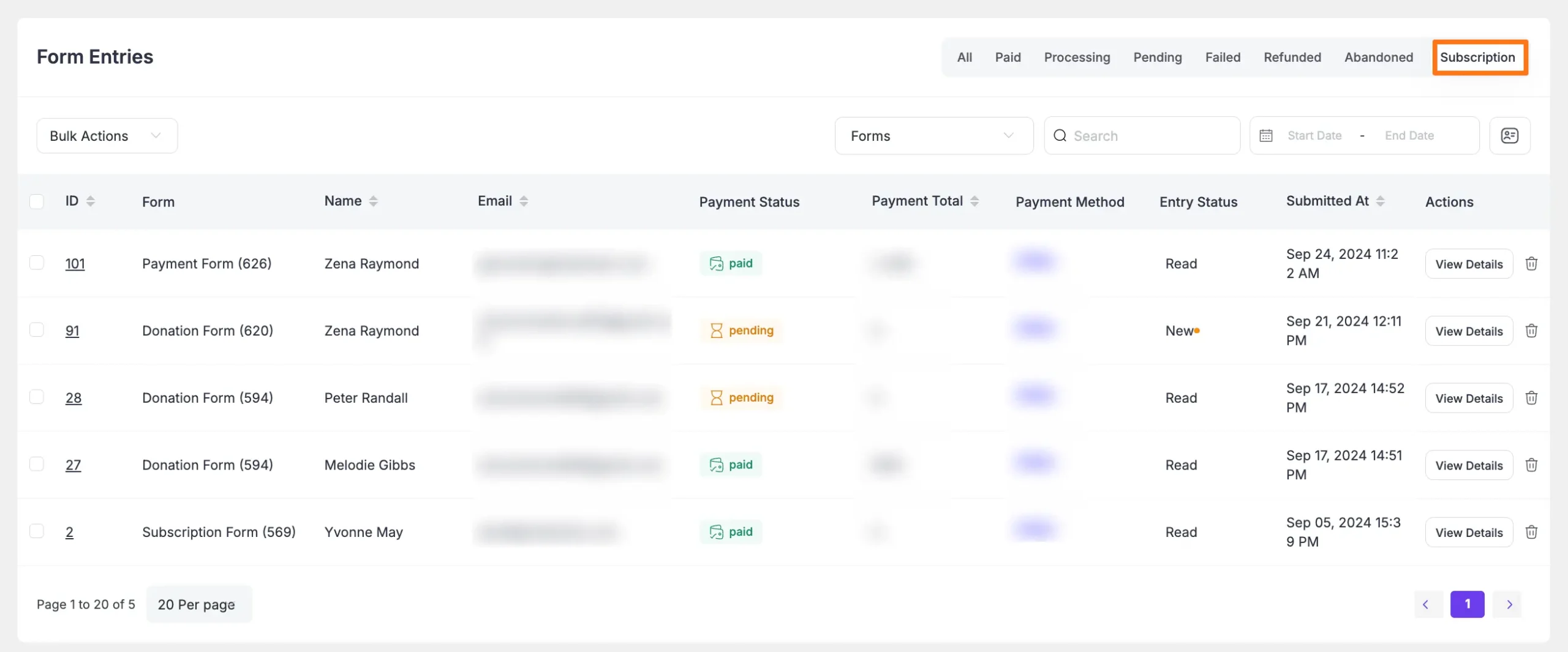Image resolution: width=1568 pixels, height=652 pixels.
Task: Open the visible columns contact-card icon
Action: click(1510, 135)
